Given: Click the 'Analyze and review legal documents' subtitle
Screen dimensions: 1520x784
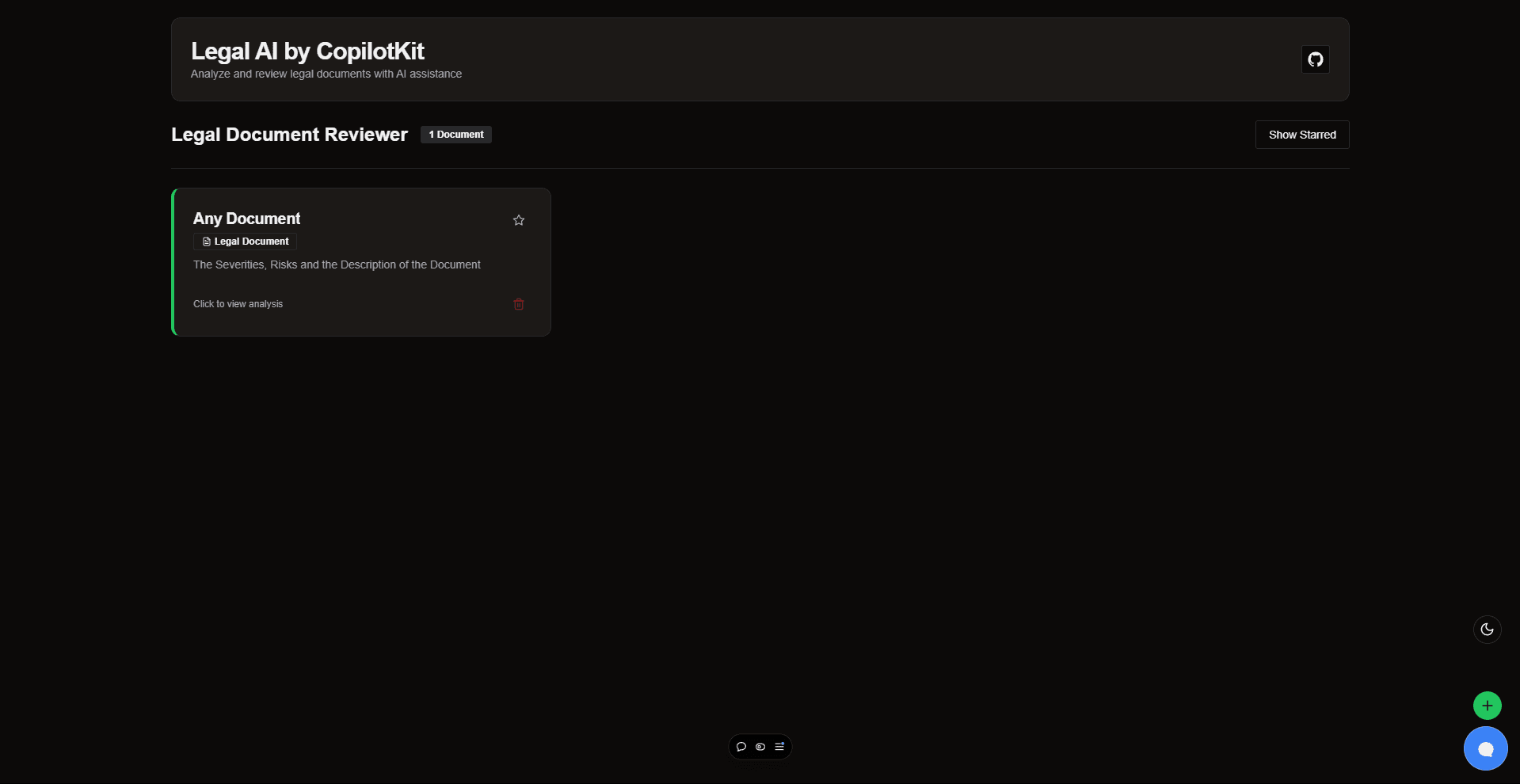Looking at the screenshot, I should click(x=326, y=74).
